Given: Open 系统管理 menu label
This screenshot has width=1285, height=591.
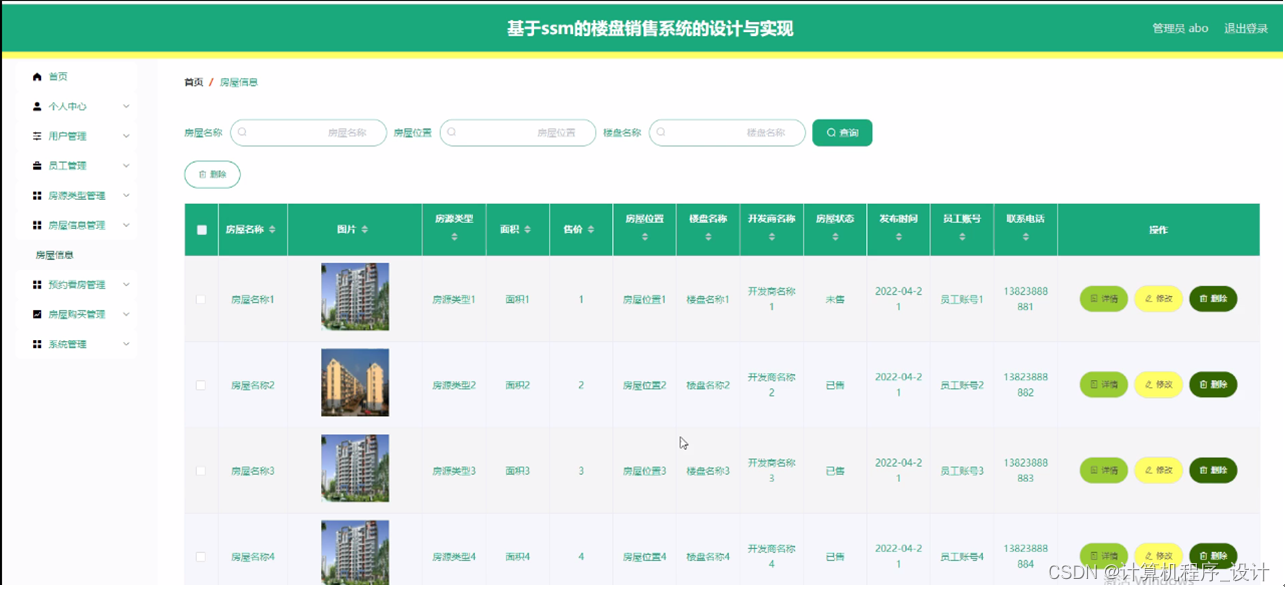Looking at the screenshot, I should (67, 344).
